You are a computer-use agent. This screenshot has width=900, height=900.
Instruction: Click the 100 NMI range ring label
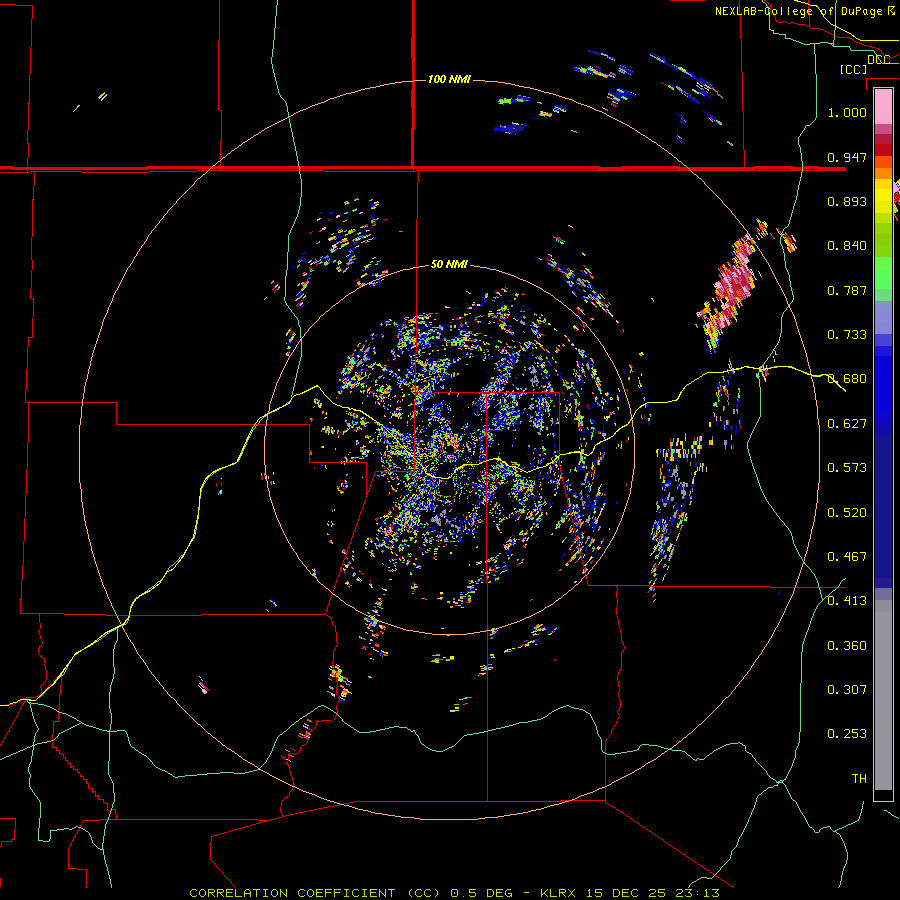(x=449, y=79)
